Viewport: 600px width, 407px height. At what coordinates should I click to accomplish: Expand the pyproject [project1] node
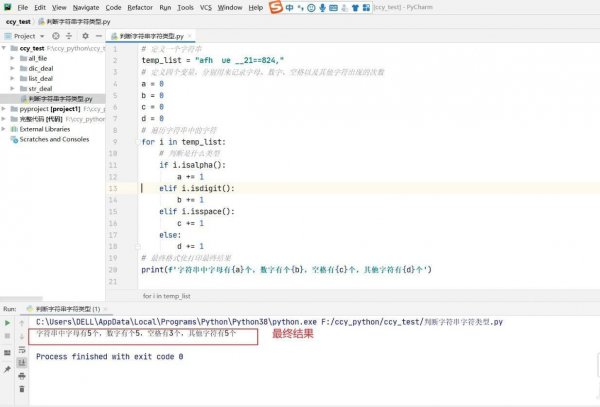pyautogui.click(x=4, y=109)
